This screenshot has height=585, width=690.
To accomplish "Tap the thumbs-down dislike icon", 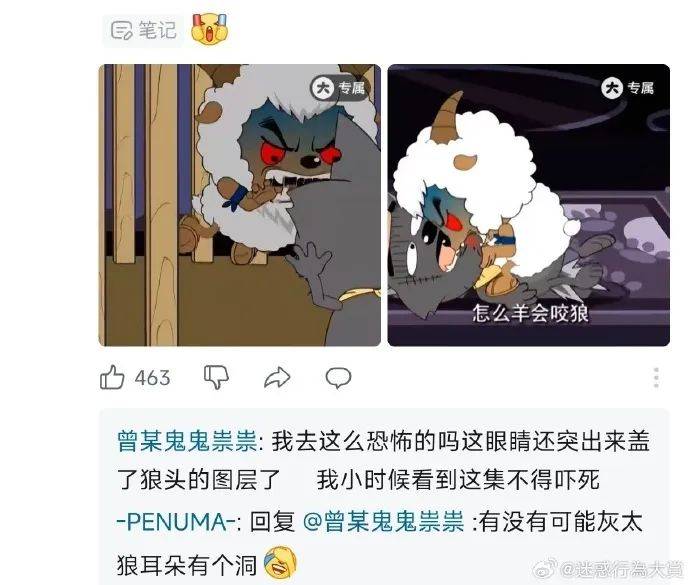I will click(216, 377).
